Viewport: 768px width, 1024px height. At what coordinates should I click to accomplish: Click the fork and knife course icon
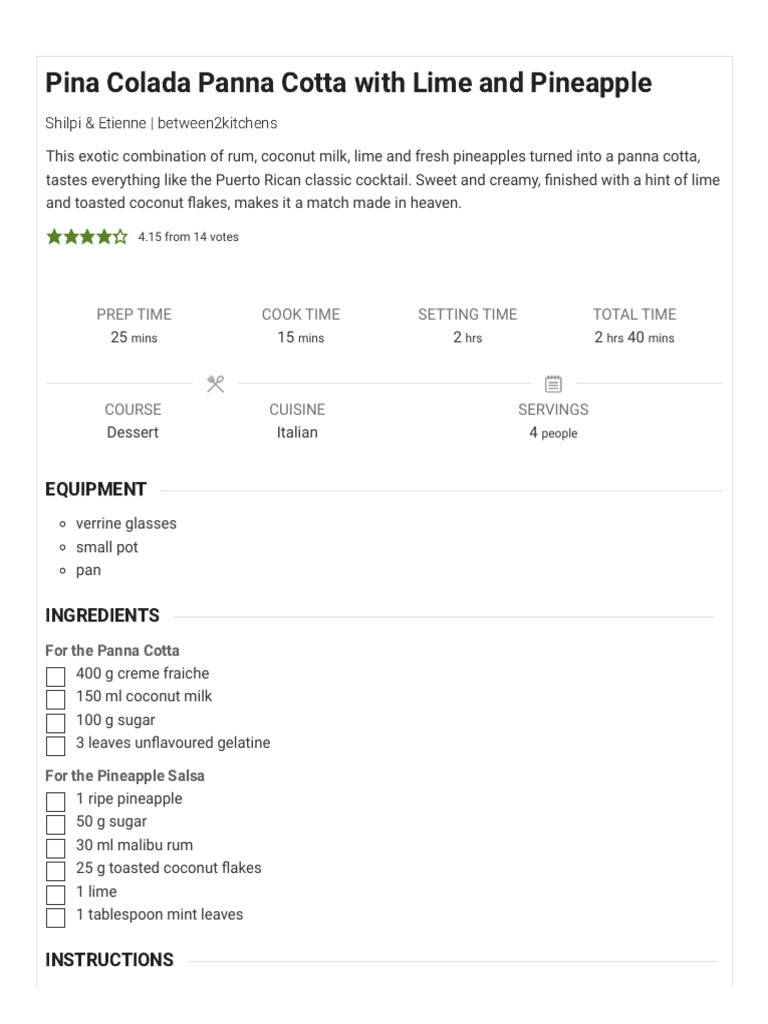(216, 384)
